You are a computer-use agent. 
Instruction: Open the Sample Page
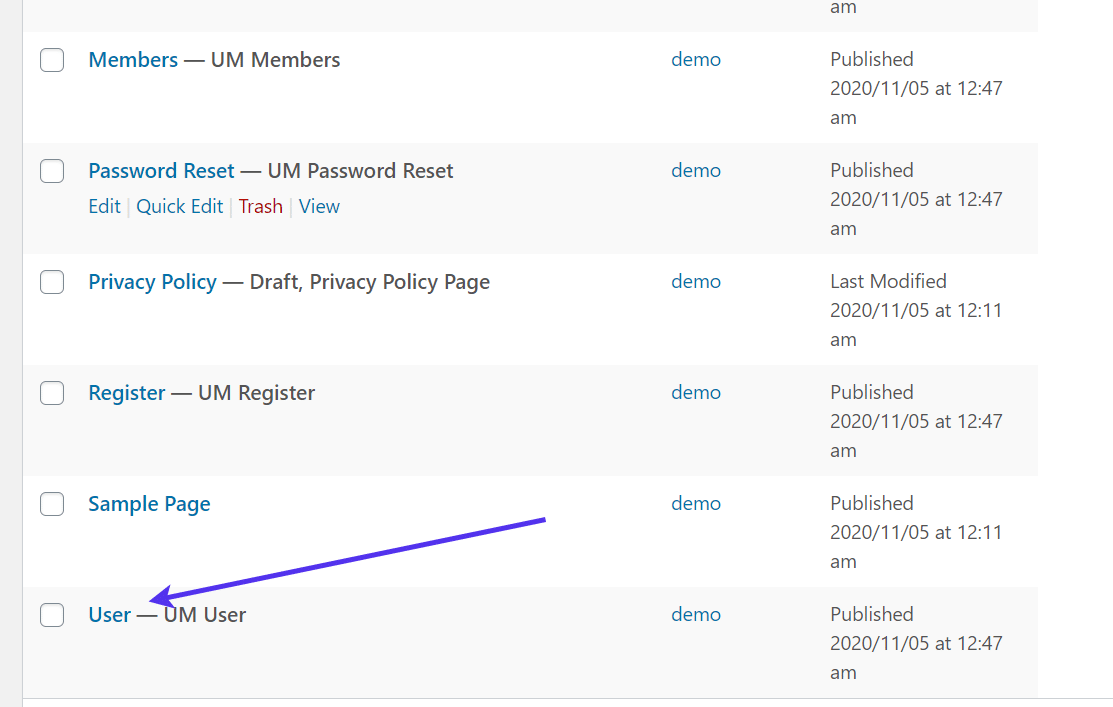pos(149,504)
